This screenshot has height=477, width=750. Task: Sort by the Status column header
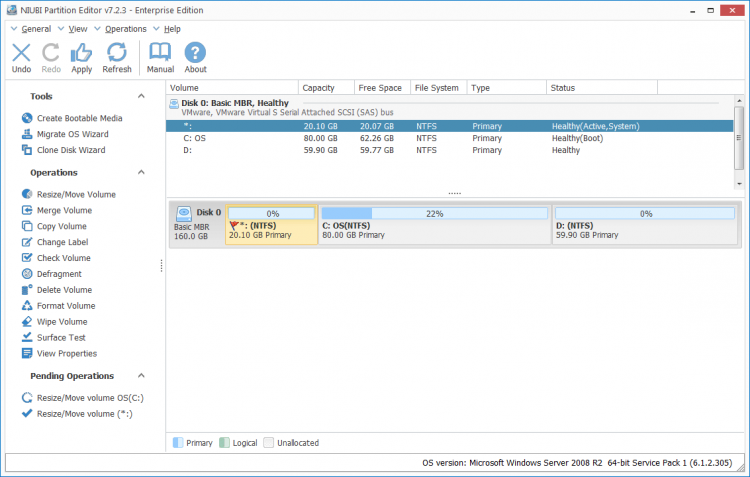pos(602,88)
